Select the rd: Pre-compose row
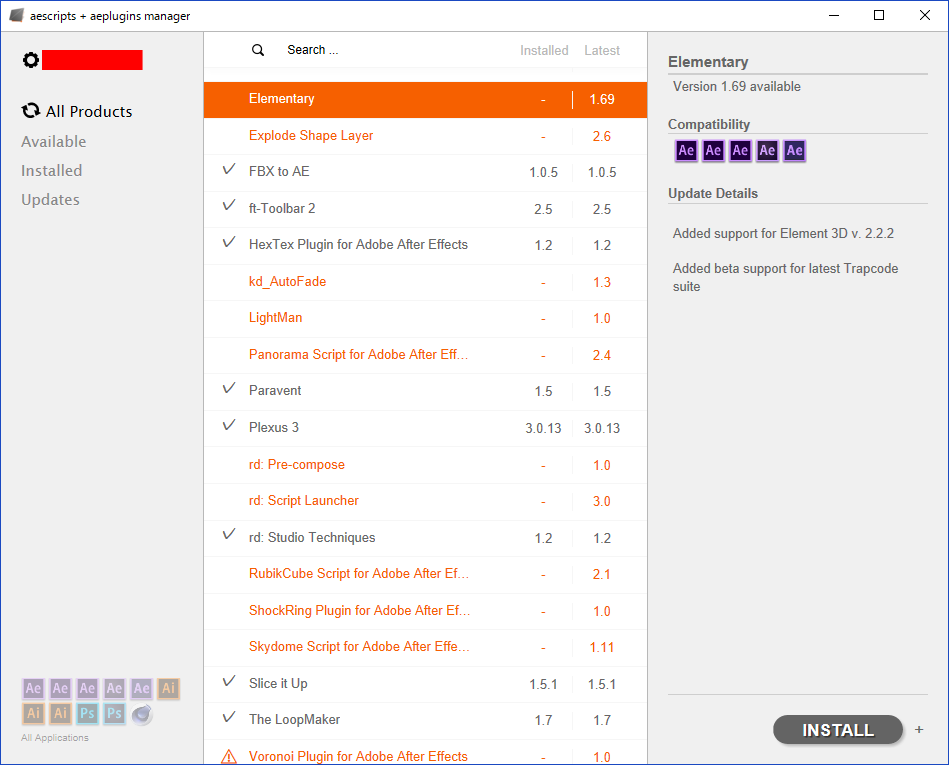The height and width of the screenshot is (765, 949). pos(425,465)
